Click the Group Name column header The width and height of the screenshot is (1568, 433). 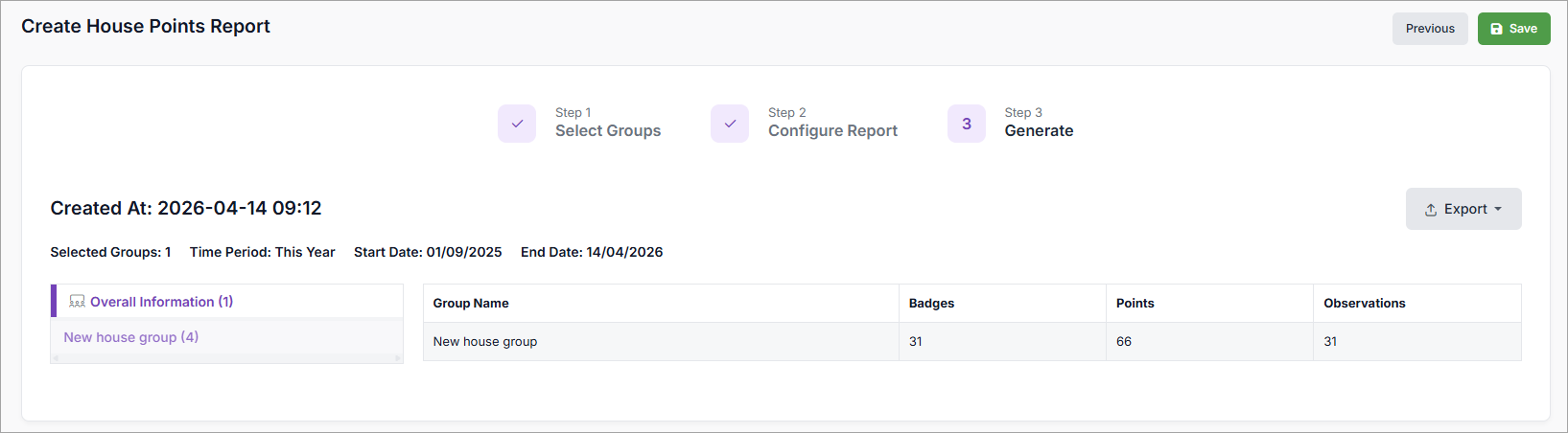(471, 303)
